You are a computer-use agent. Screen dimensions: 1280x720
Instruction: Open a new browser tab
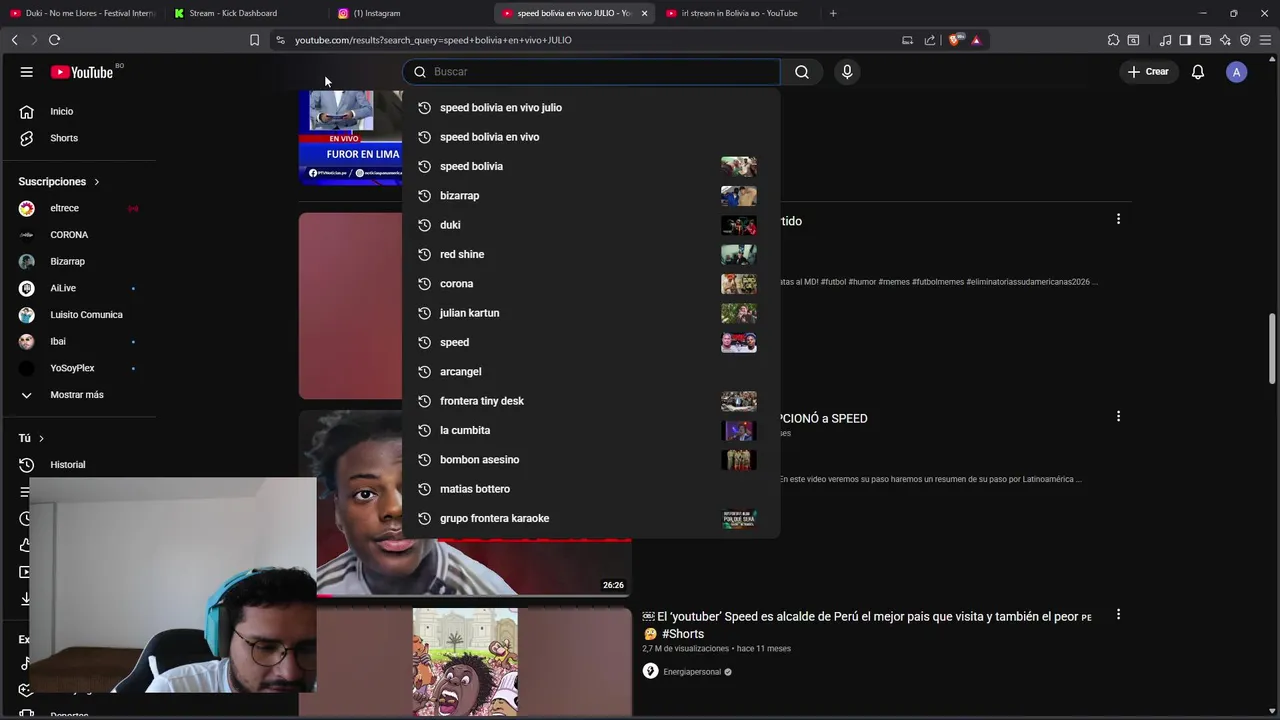click(833, 13)
